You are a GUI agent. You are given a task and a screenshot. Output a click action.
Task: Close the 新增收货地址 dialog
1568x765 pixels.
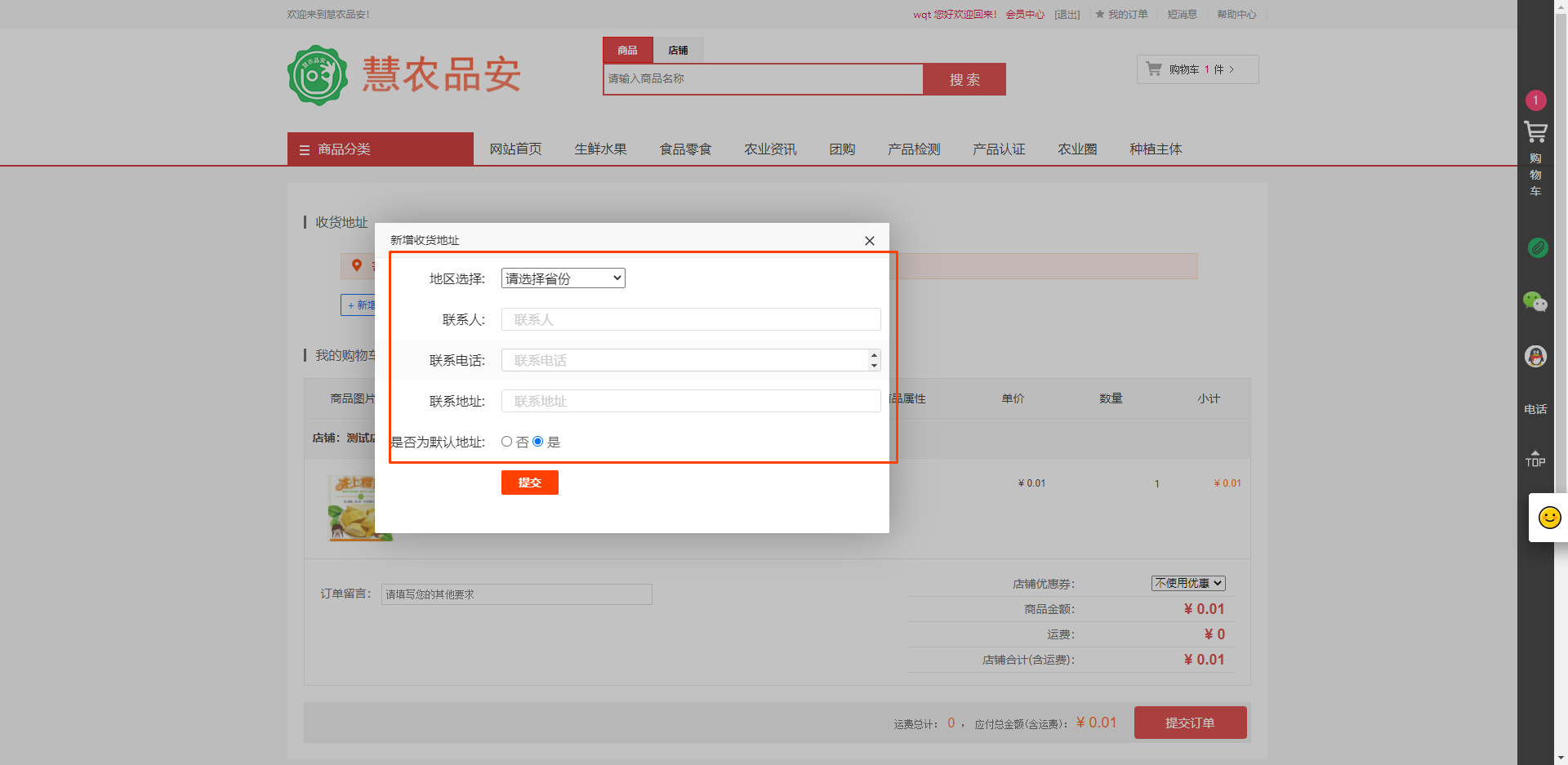pyautogui.click(x=869, y=241)
